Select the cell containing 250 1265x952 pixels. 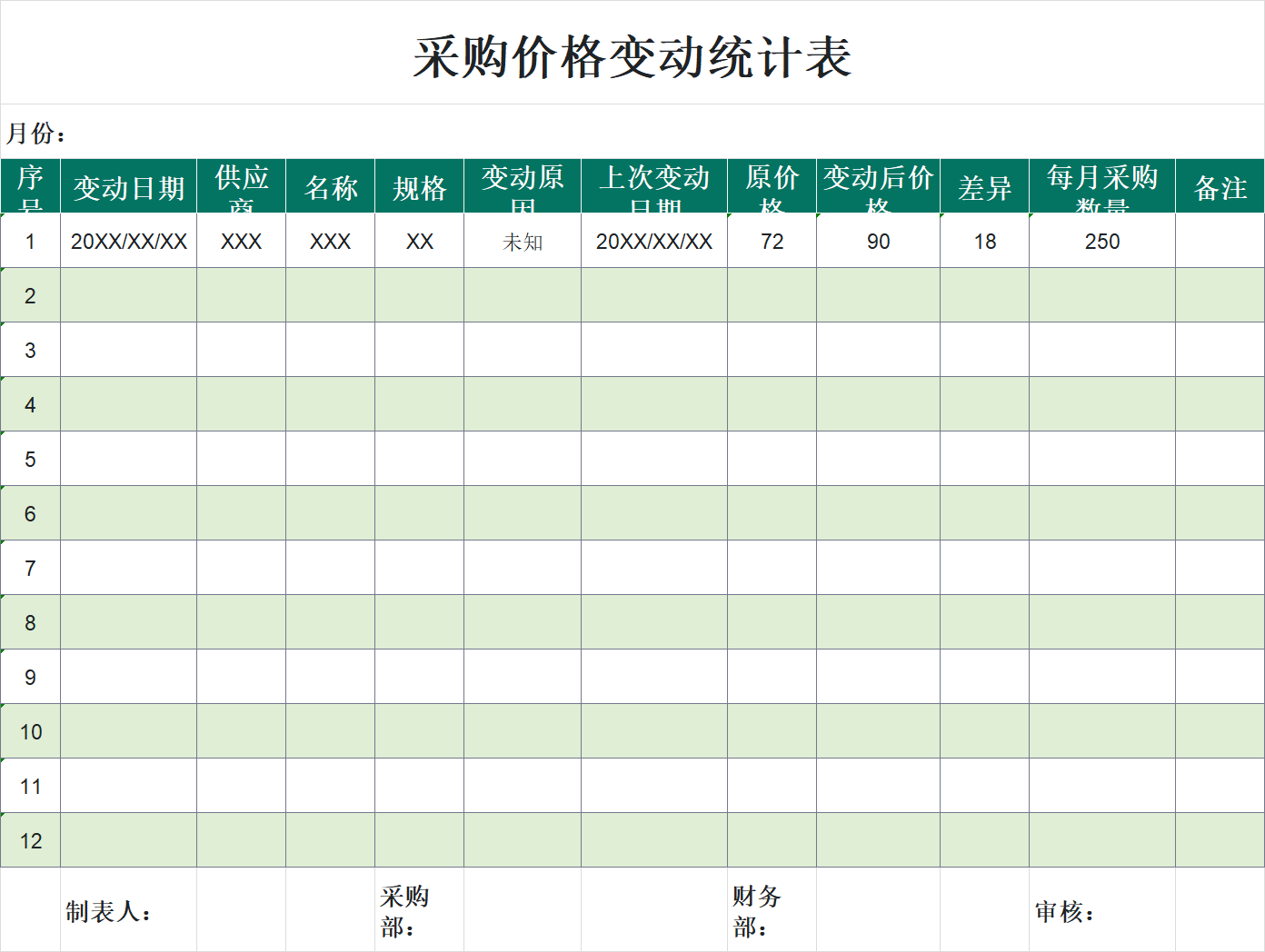(x=1101, y=242)
